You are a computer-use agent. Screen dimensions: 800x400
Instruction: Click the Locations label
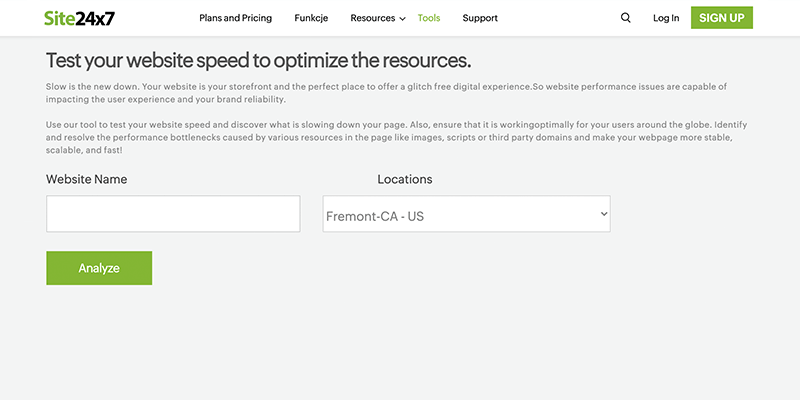405,179
